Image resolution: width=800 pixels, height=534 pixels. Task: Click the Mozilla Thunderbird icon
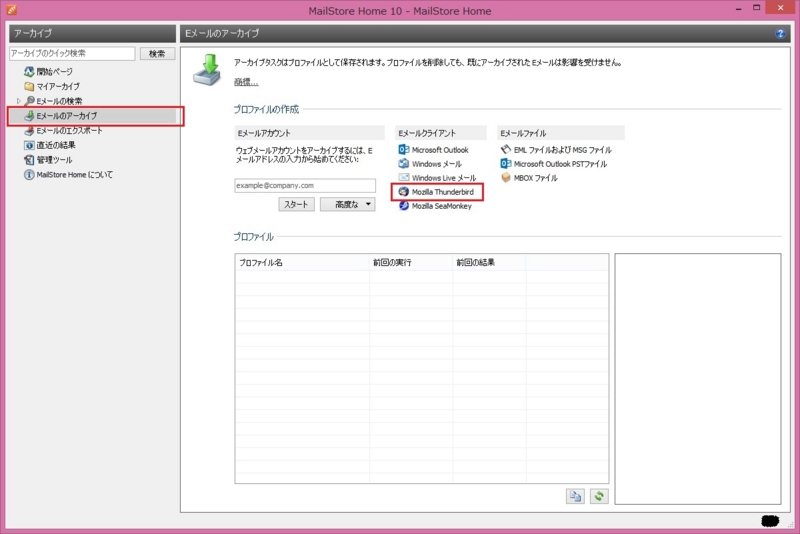[x=404, y=192]
